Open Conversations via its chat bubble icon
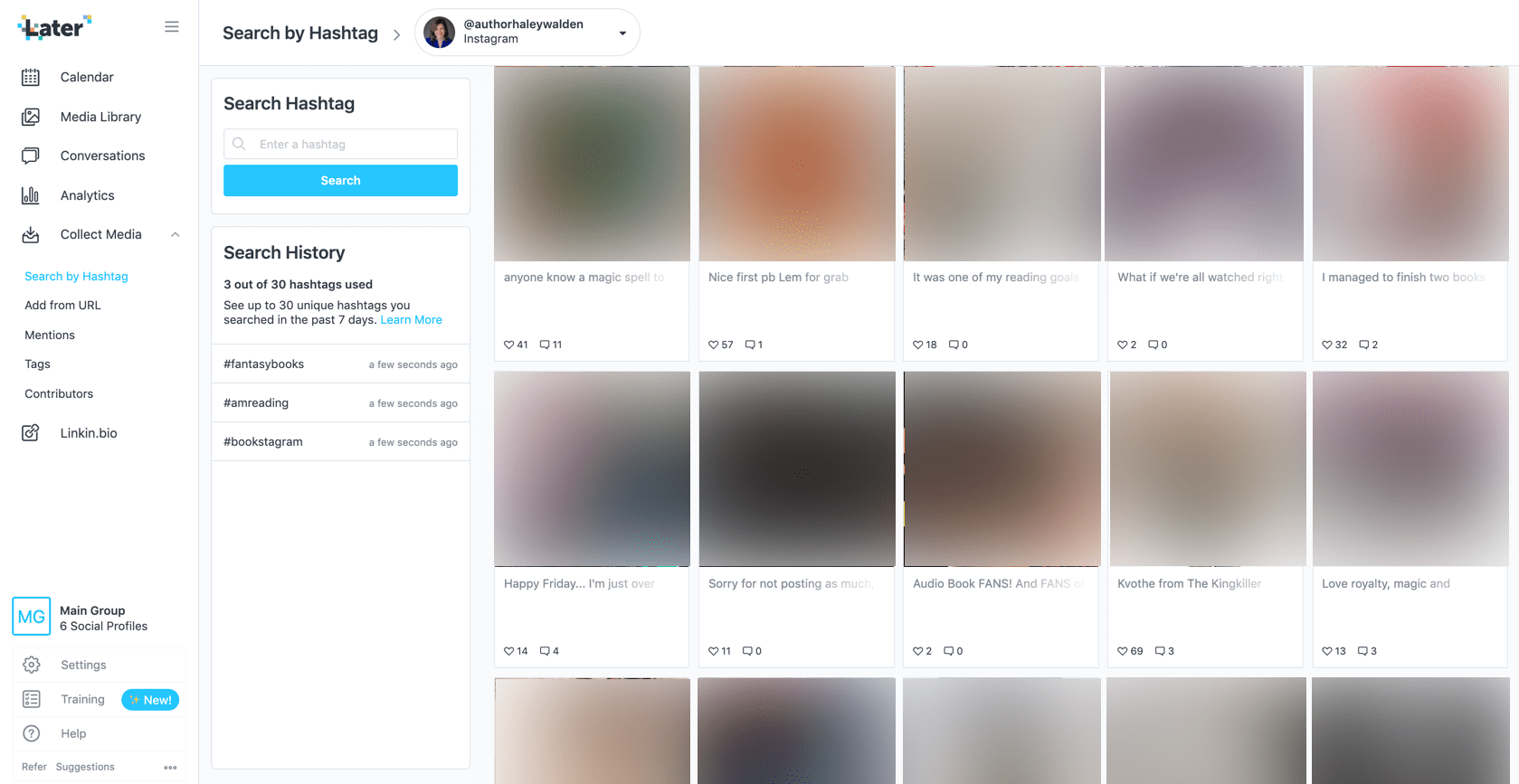Image resolution: width=1519 pixels, height=784 pixels. 31,156
